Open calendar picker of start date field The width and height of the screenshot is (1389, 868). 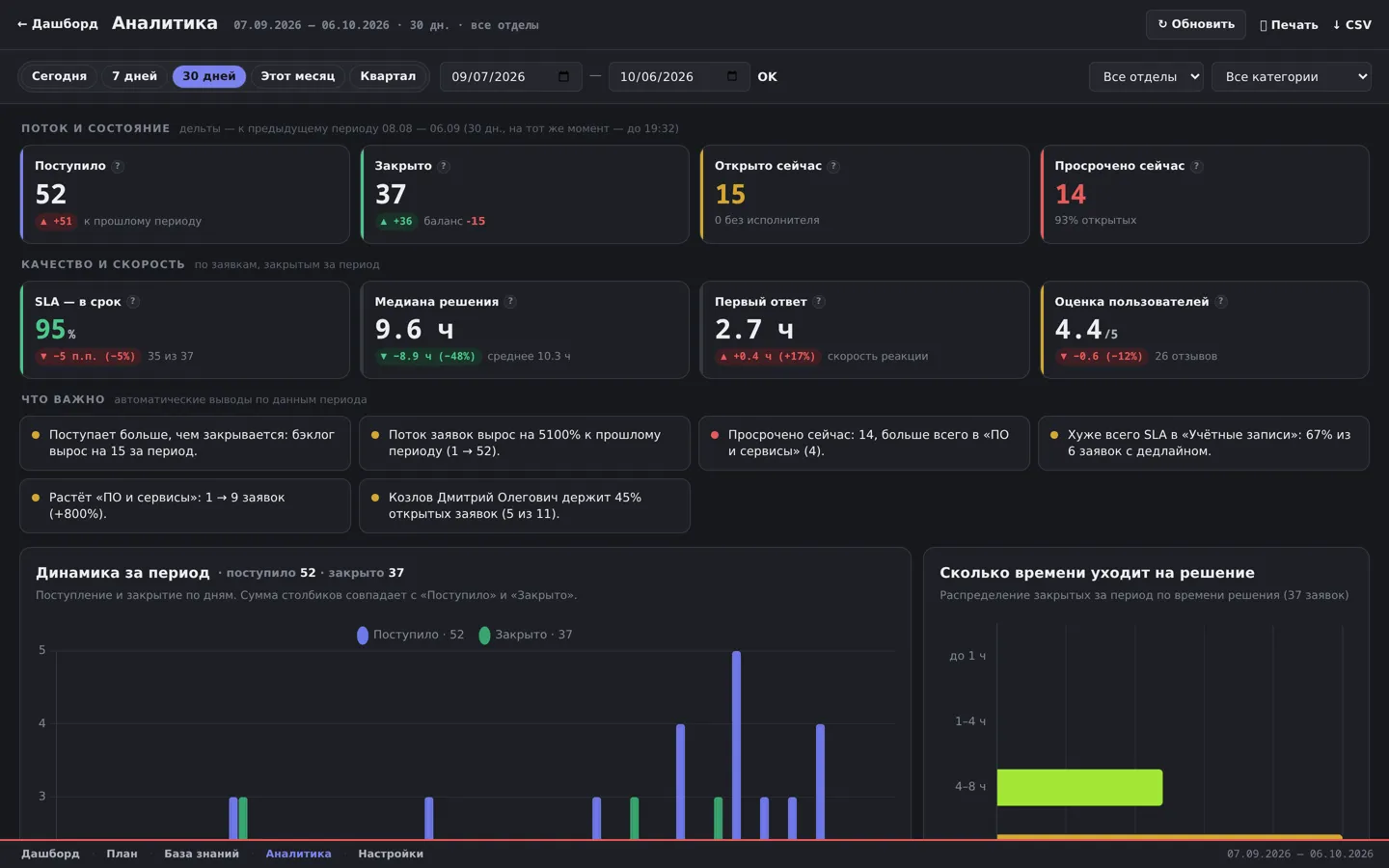pos(563,76)
